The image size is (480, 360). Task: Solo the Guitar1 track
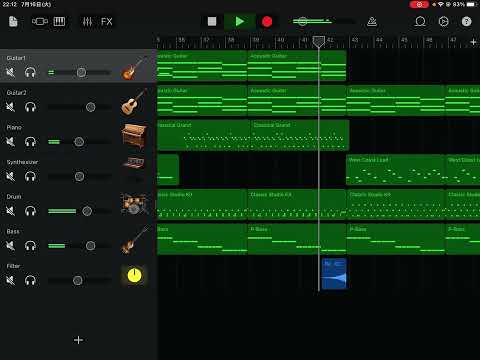pos(30,72)
